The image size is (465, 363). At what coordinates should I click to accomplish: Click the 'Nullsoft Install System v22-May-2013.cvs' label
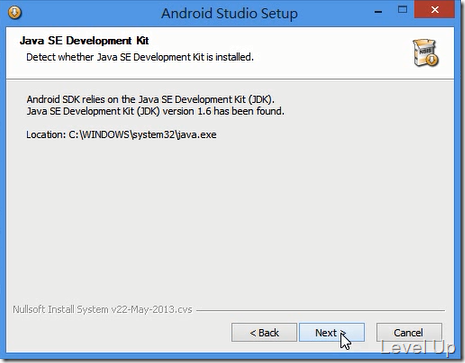click(x=102, y=309)
